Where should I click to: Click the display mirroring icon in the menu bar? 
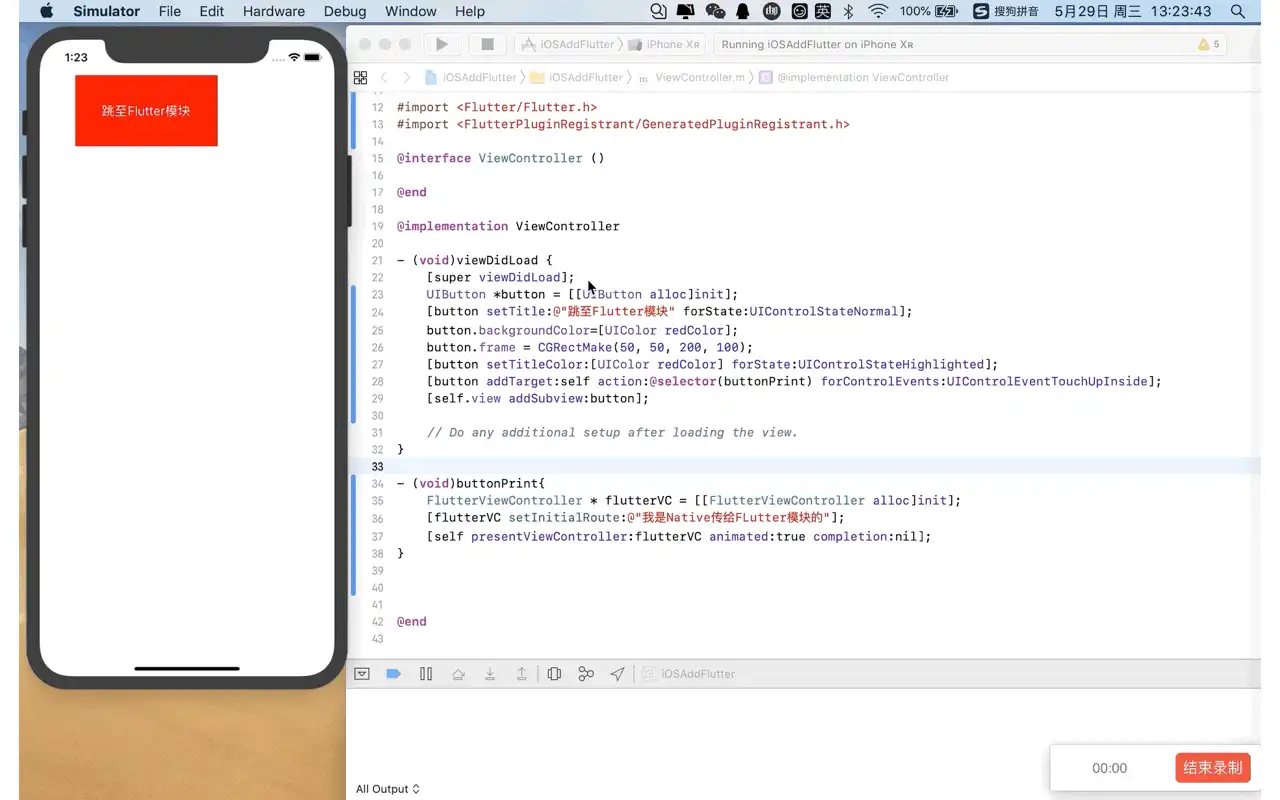click(x=686, y=11)
